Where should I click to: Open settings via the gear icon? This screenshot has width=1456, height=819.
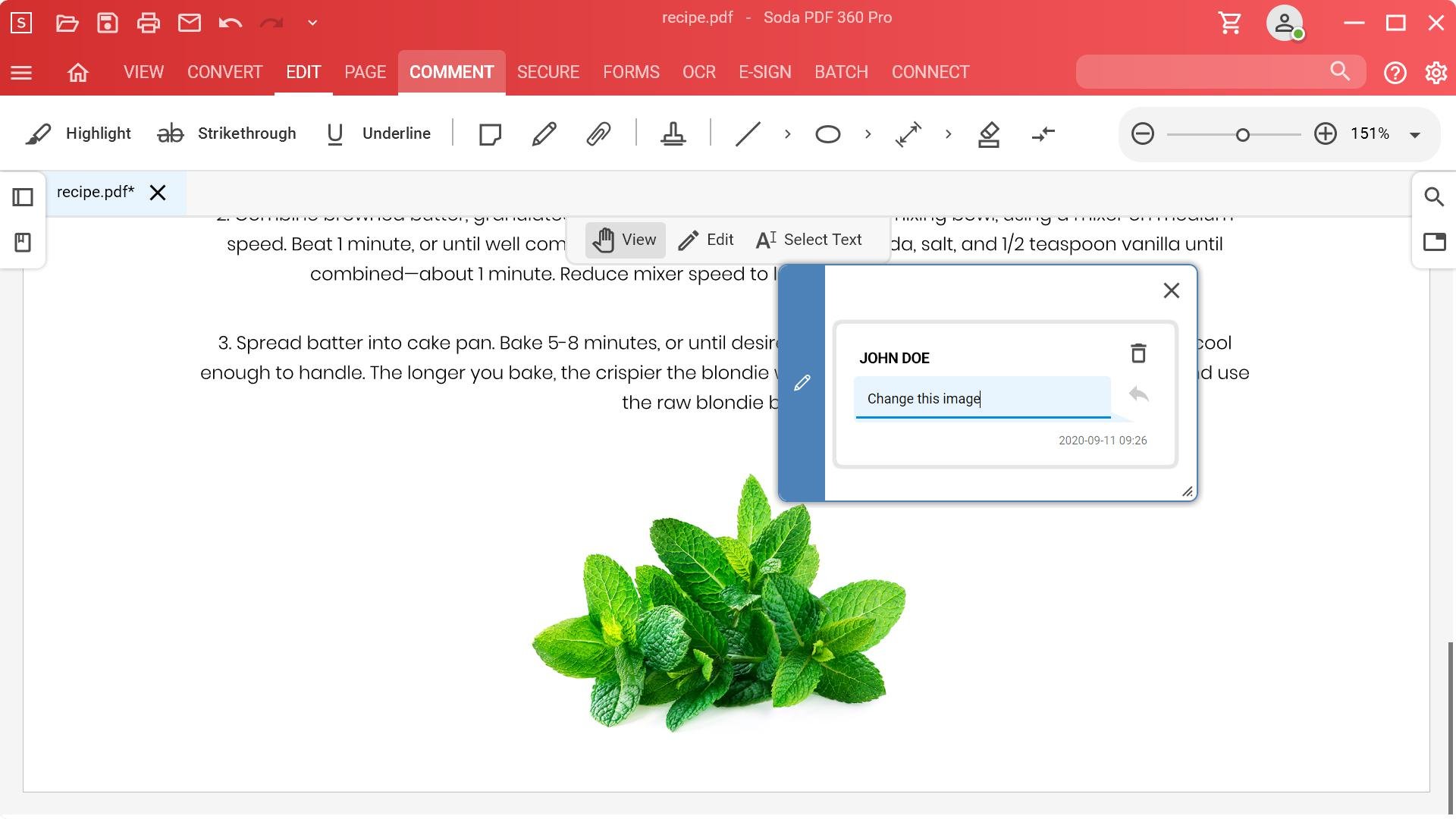click(1436, 73)
